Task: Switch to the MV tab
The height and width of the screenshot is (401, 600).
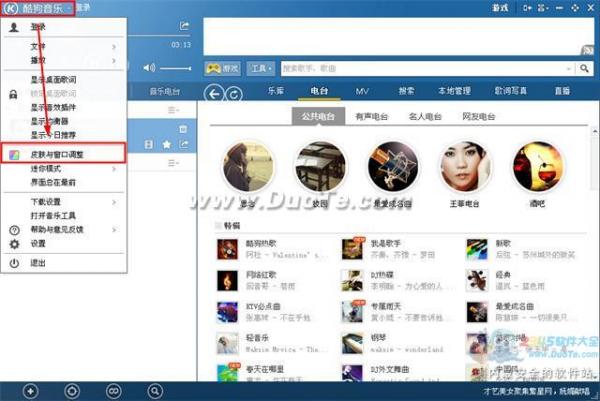Action: point(362,91)
